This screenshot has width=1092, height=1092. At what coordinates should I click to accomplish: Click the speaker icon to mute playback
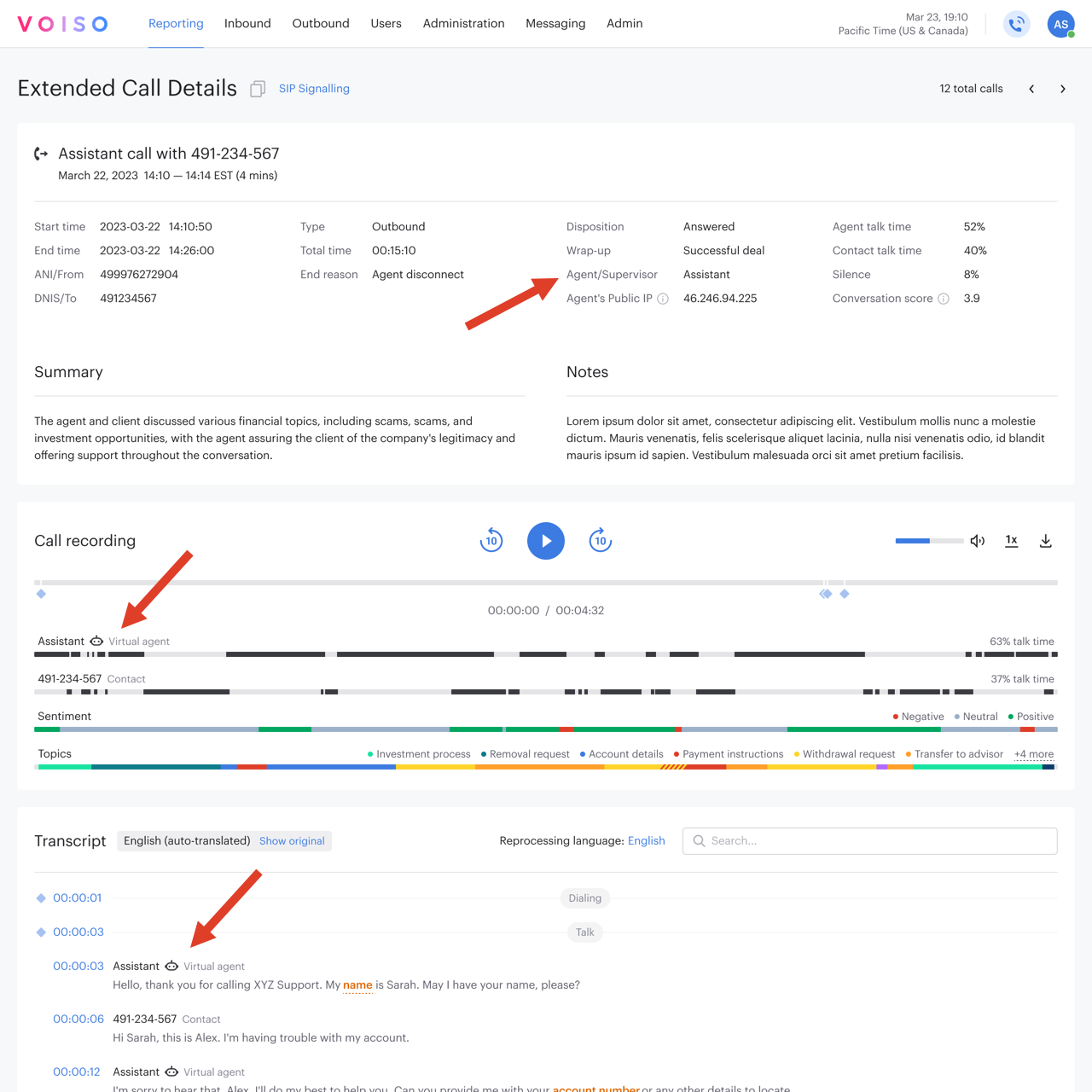coord(977,540)
